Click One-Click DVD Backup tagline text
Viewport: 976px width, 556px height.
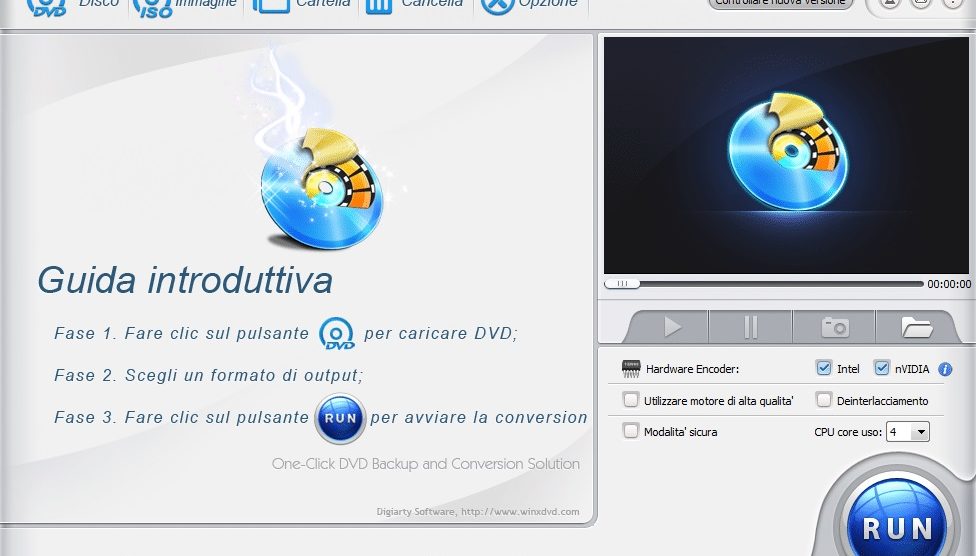click(x=426, y=464)
